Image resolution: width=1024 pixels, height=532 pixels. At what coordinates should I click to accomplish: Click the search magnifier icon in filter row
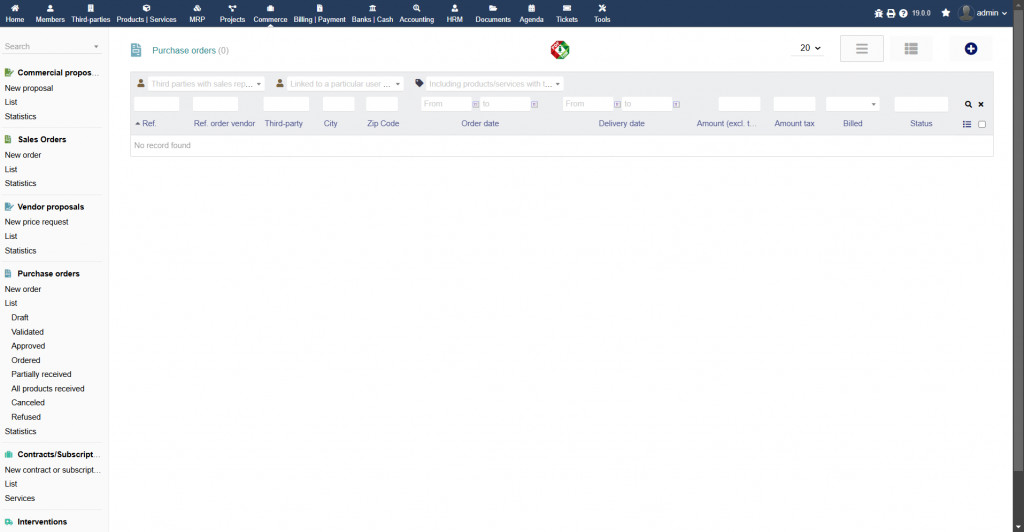(x=968, y=104)
